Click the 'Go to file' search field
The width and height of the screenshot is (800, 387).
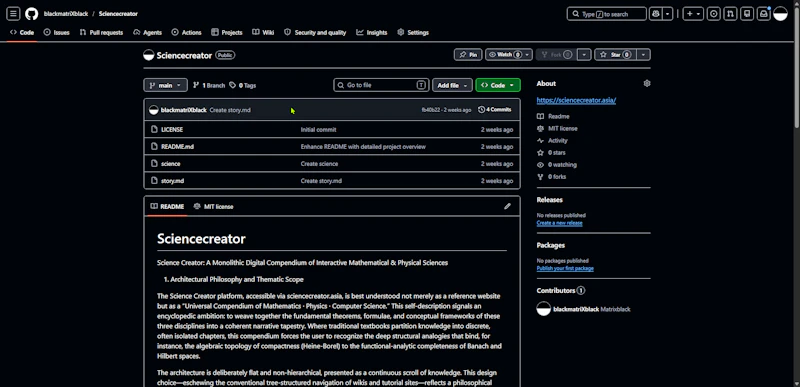point(381,85)
